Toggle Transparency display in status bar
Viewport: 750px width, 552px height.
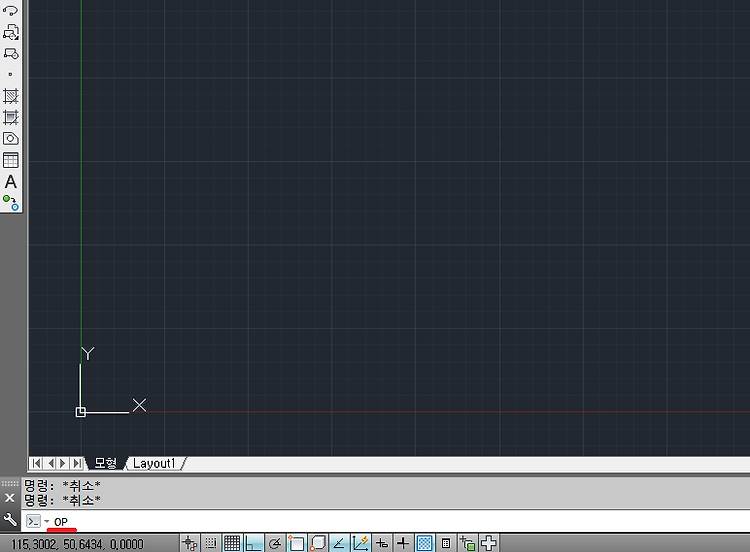pos(424,543)
